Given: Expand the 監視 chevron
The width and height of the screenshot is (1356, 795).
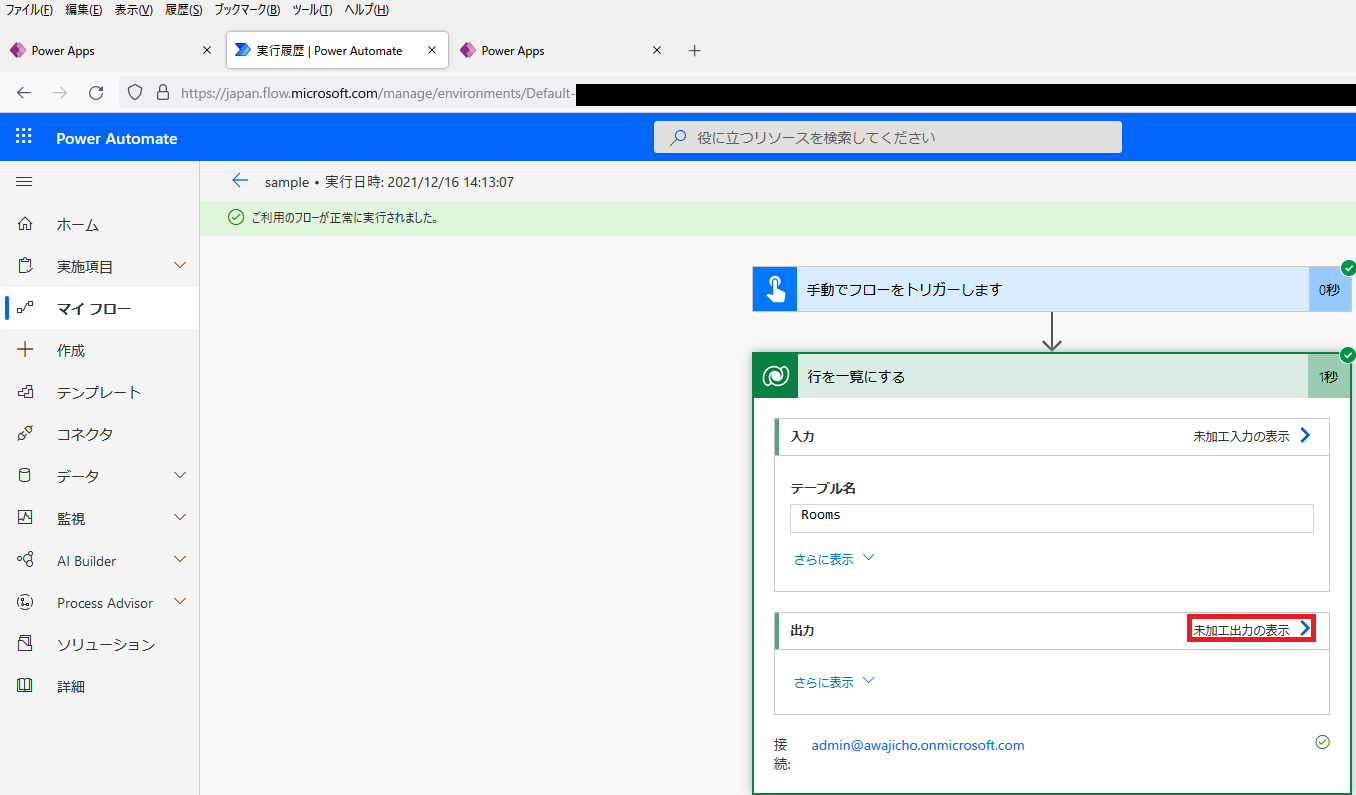Looking at the screenshot, I should coord(180,517).
